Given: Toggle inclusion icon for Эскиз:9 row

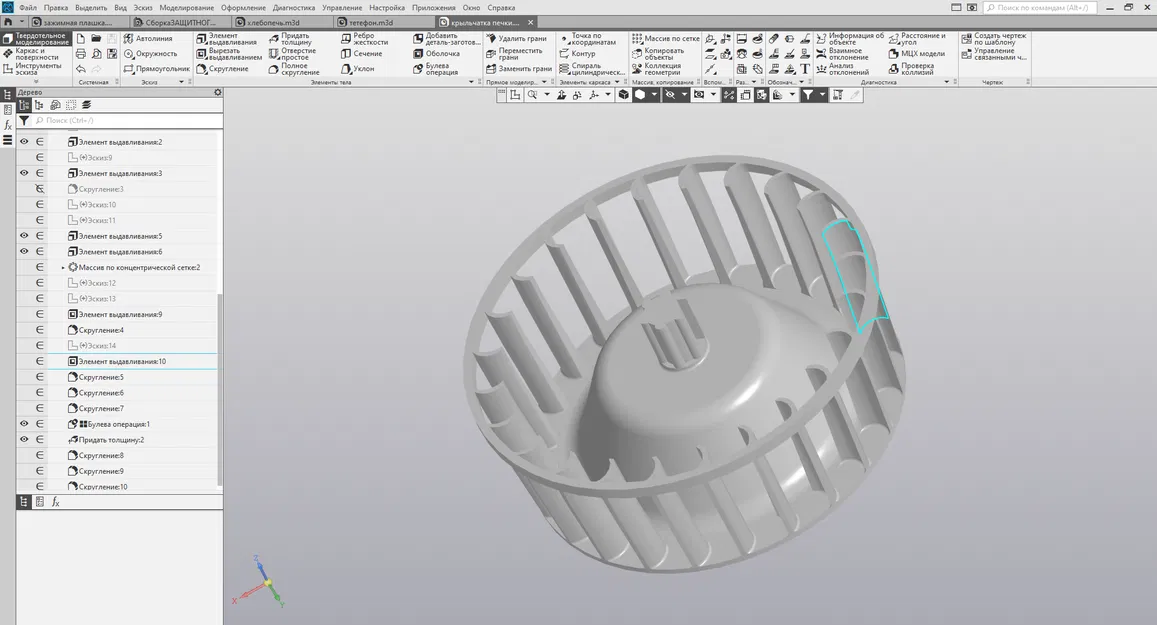Looking at the screenshot, I should 40,158.
